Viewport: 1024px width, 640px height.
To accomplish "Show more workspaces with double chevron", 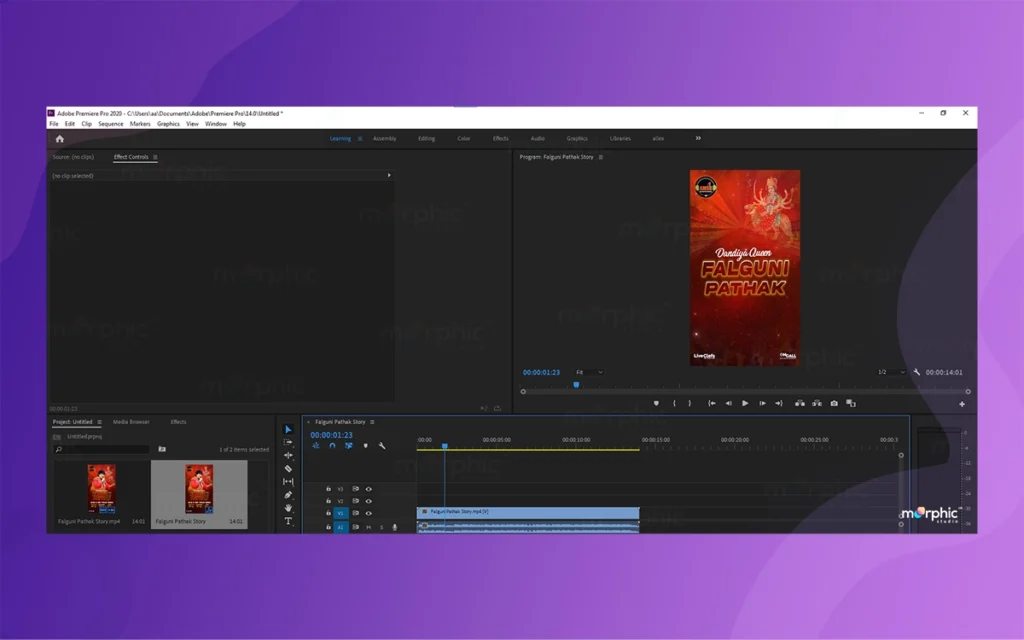I will pyautogui.click(x=698, y=138).
